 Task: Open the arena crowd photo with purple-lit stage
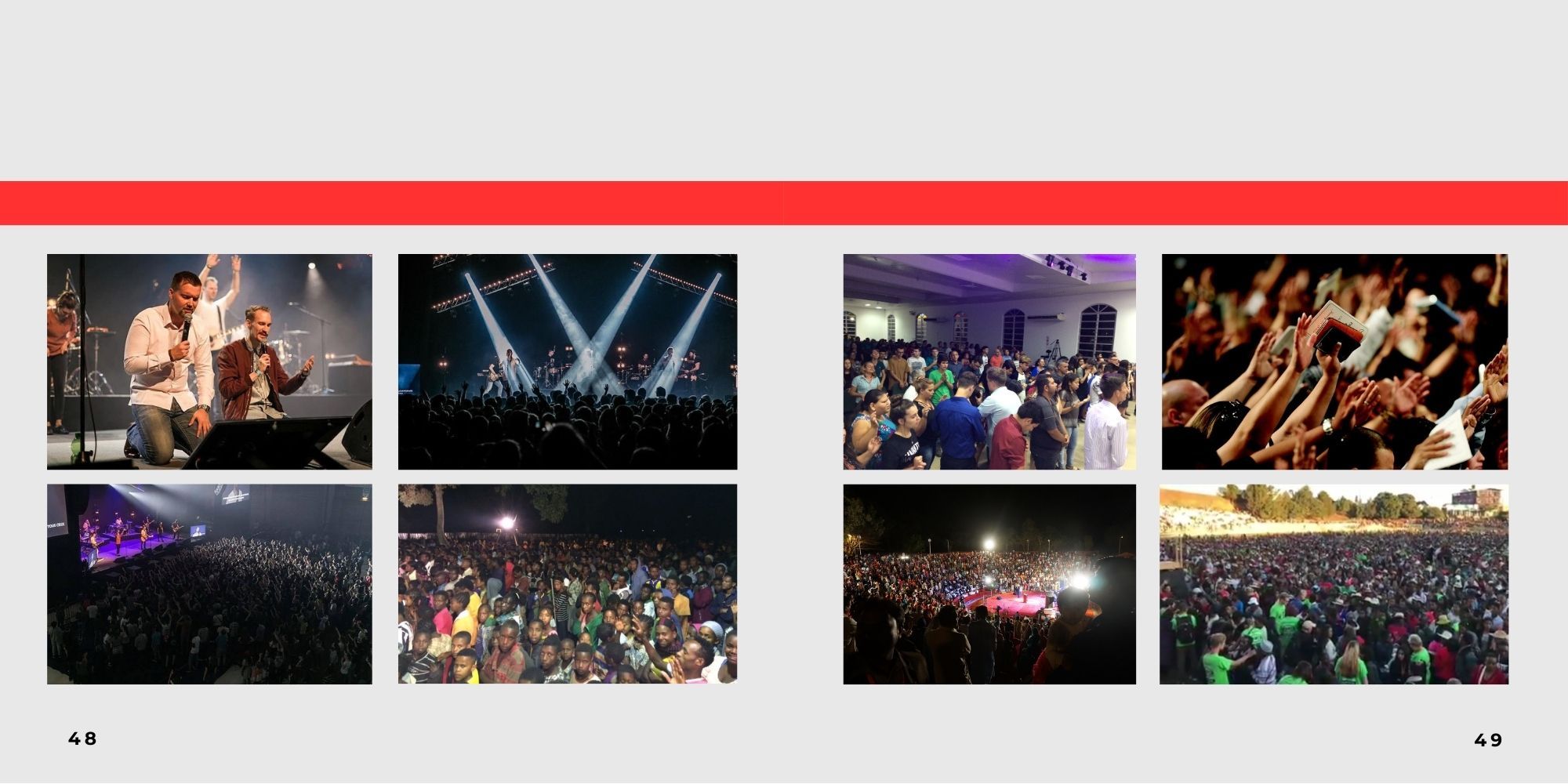209,584
